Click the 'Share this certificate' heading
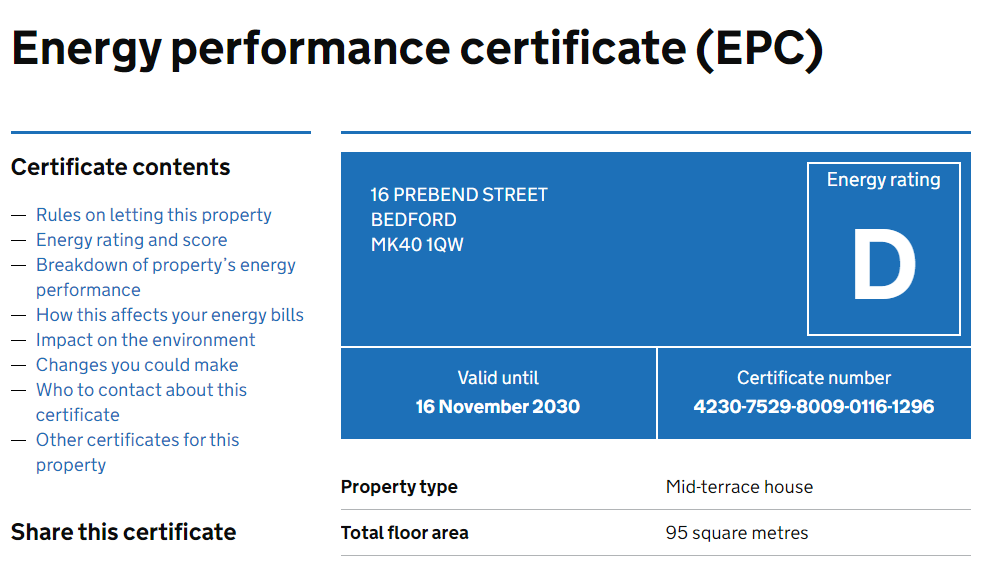Viewport: 1004px width, 561px height. coord(123,532)
